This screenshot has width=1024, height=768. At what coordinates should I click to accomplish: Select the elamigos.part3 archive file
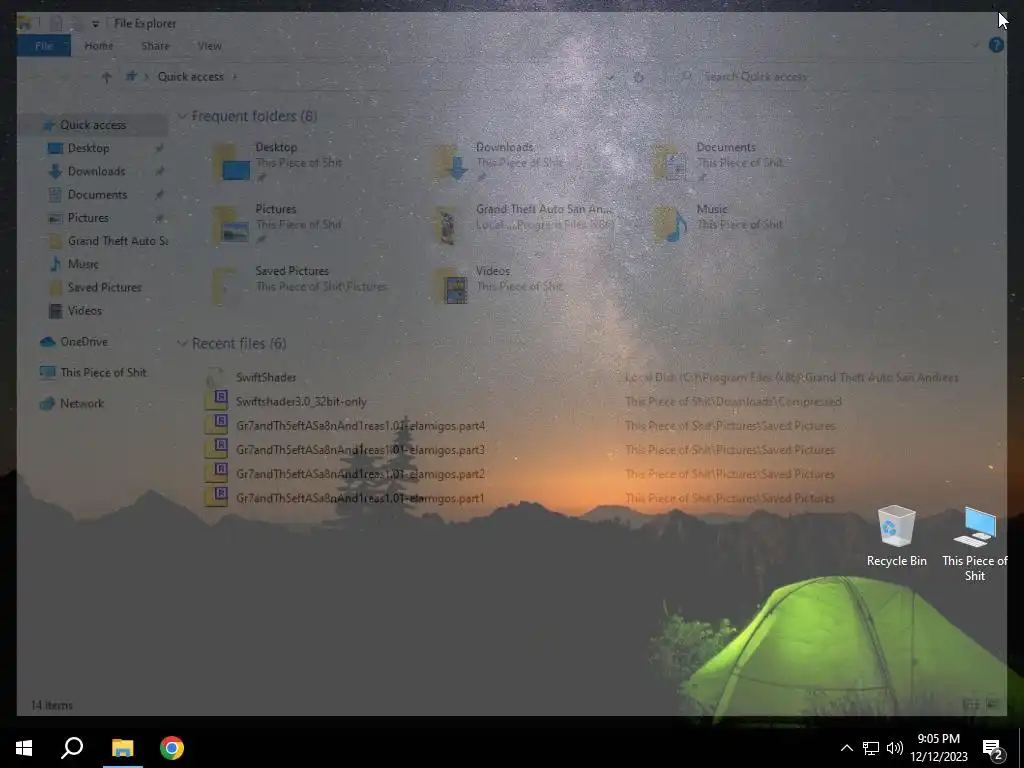point(360,450)
